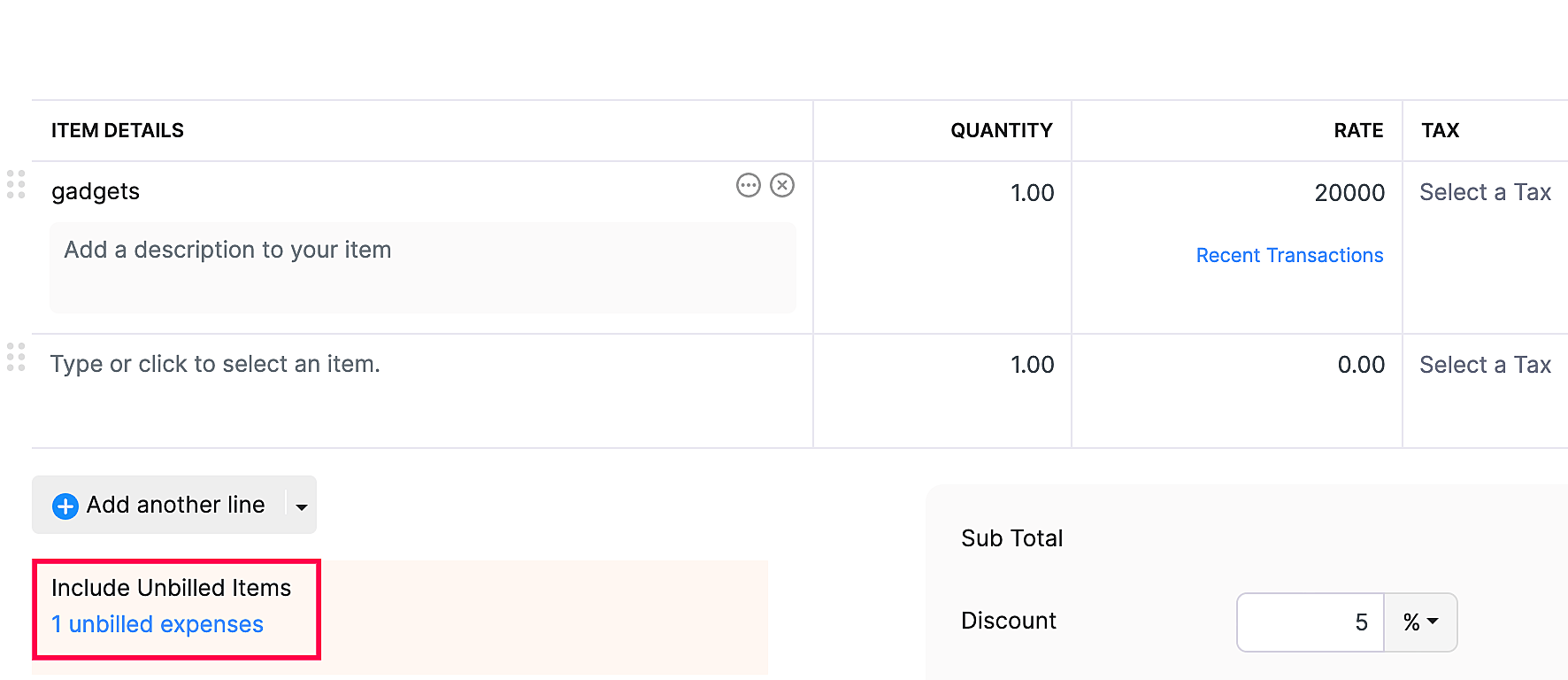The height and width of the screenshot is (680, 1568).
Task: Click the ITEM DETAILS column header
Action: (x=117, y=130)
